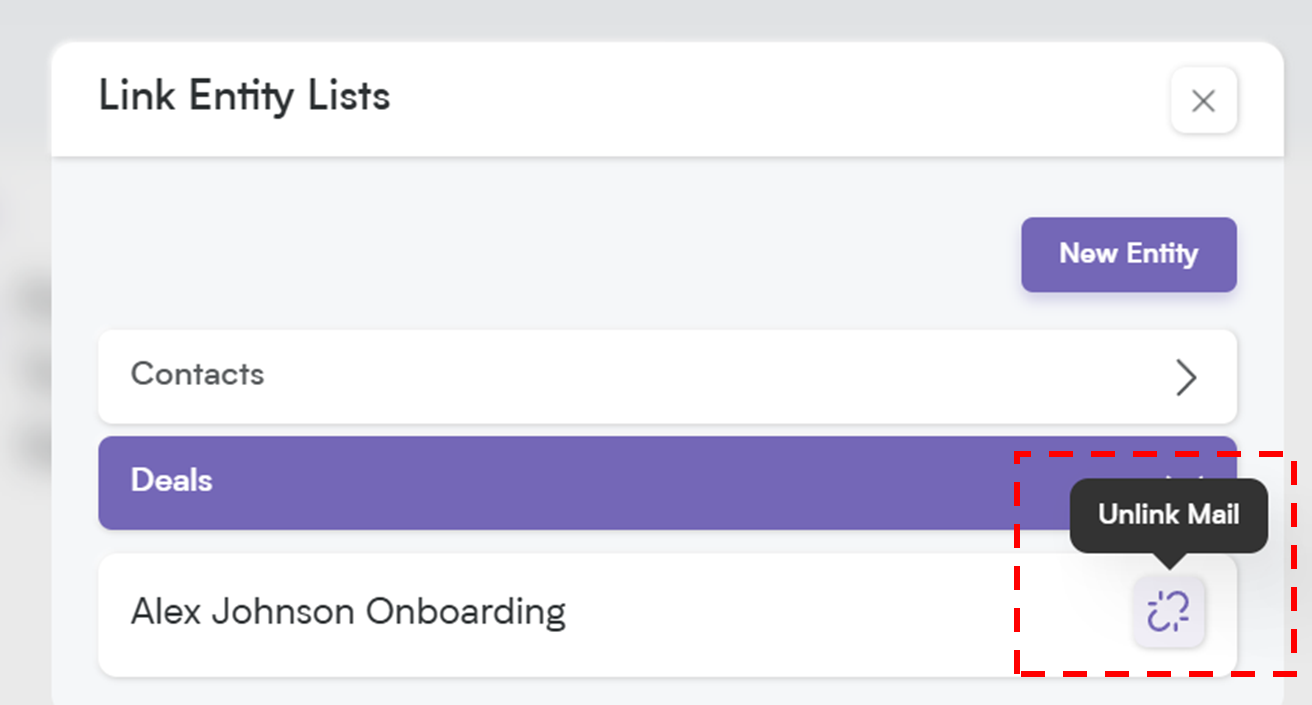Click the Contacts label text

coord(197,374)
